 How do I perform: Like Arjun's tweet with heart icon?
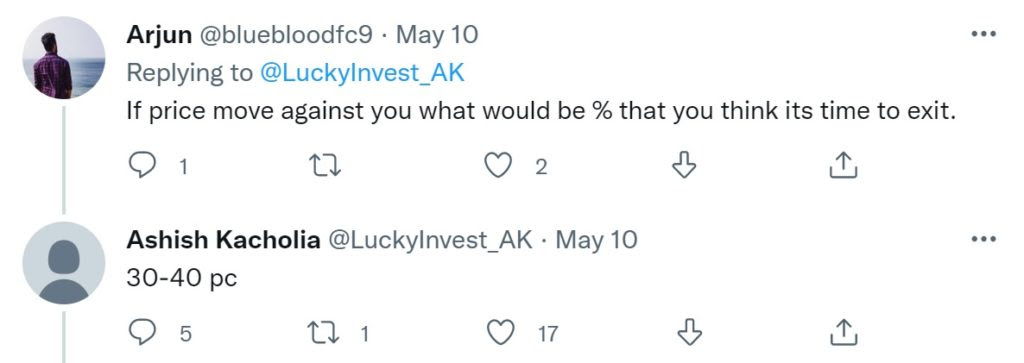coord(498,166)
